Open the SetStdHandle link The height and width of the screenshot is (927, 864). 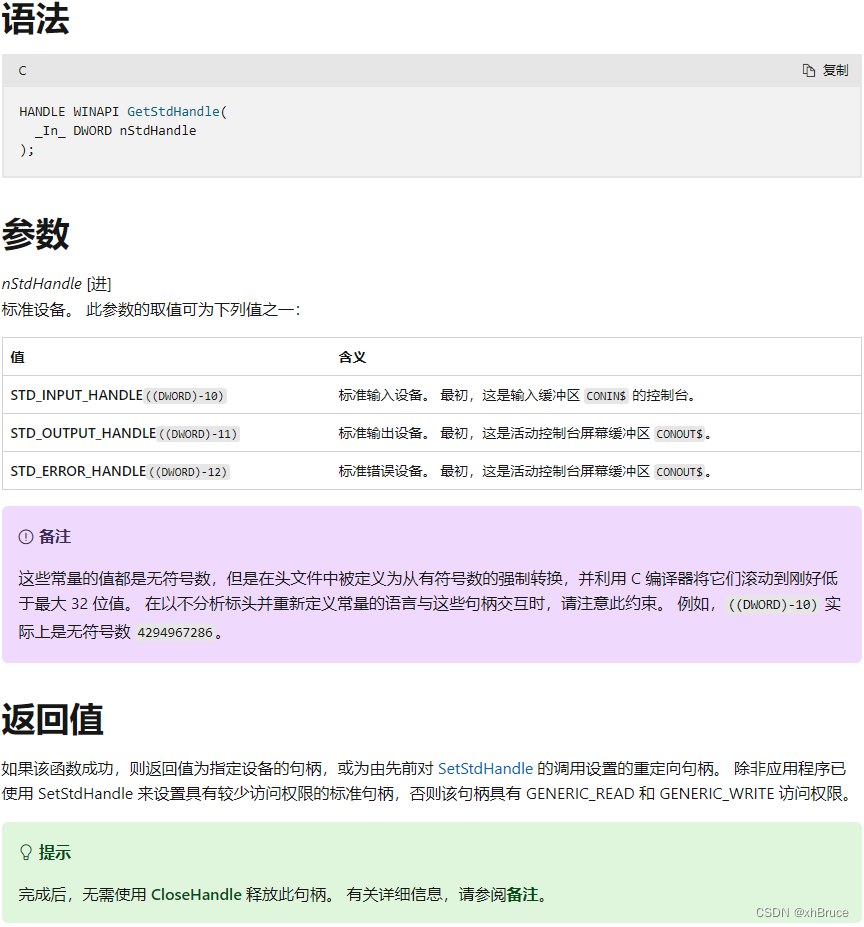[485, 768]
